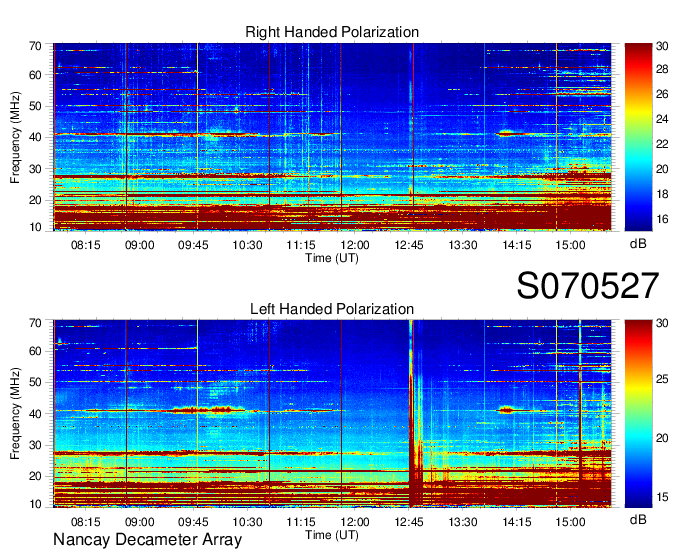
Task: Click the dB label under lower color bar
Action: (x=638, y=519)
